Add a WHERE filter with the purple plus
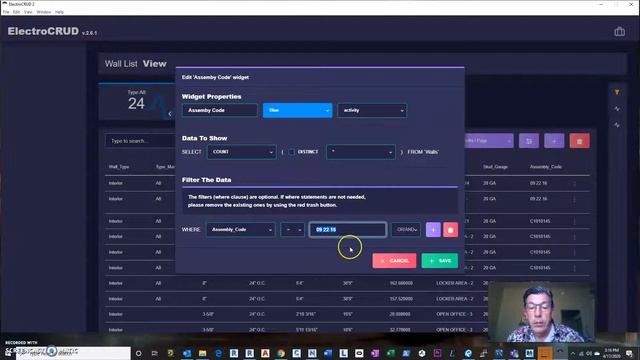 tap(433, 230)
